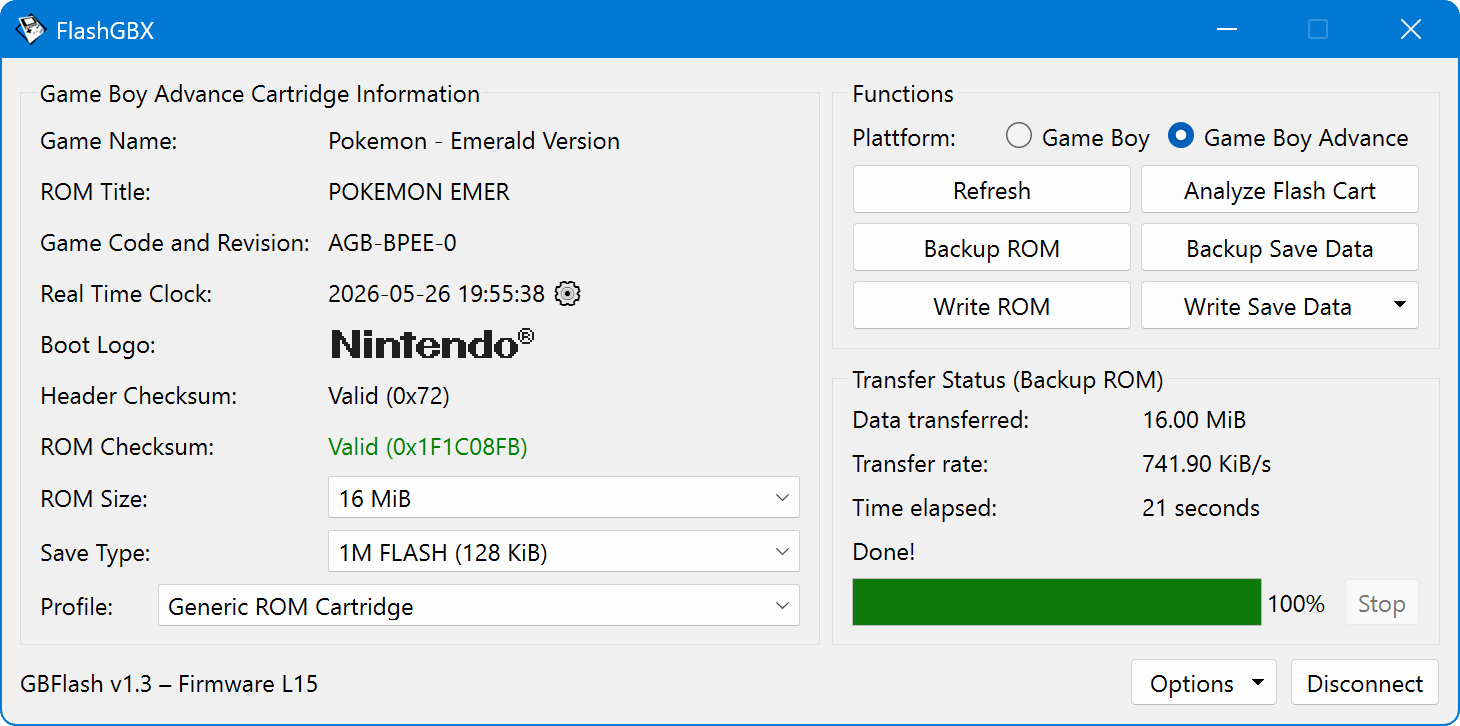
Task: Click the game name 'Pokemon - Emerald Version'
Action: (x=474, y=141)
